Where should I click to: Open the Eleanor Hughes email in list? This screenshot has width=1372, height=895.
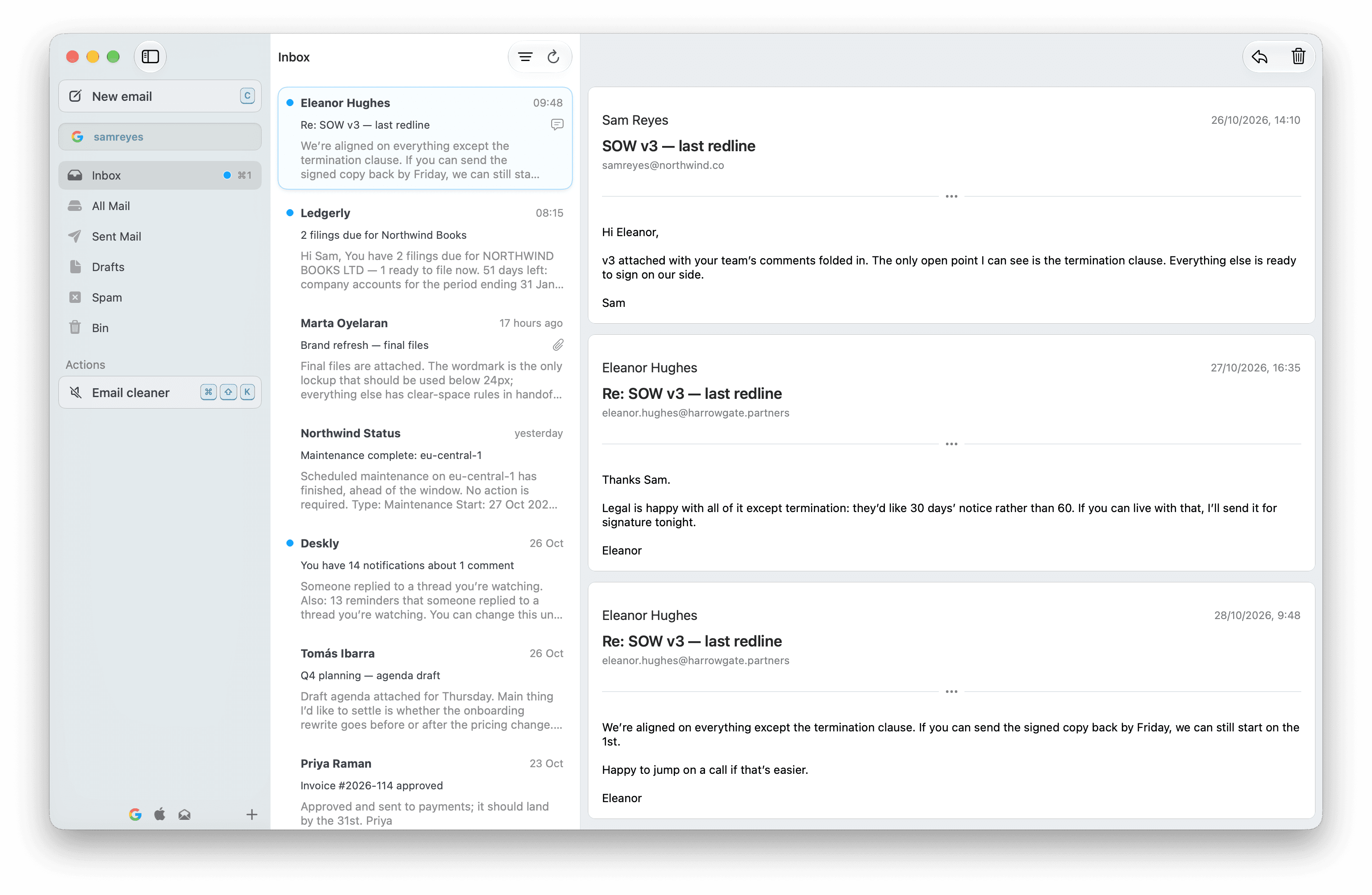click(x=425, y=138)
